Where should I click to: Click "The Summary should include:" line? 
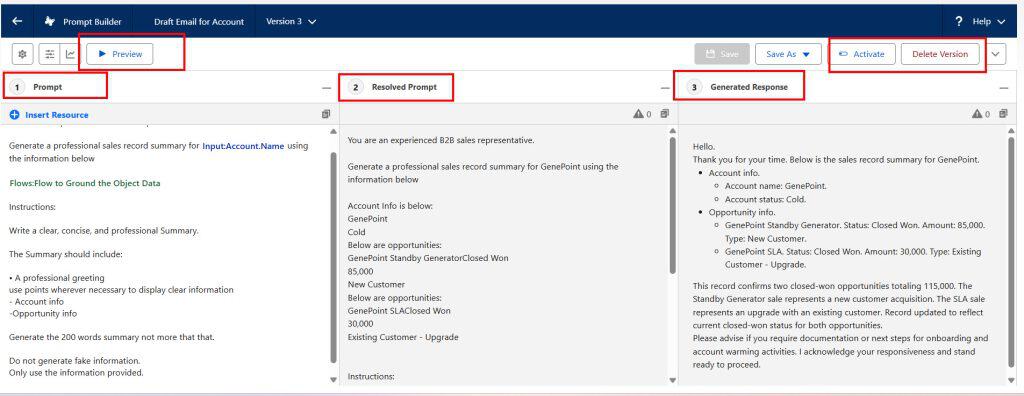65,254
